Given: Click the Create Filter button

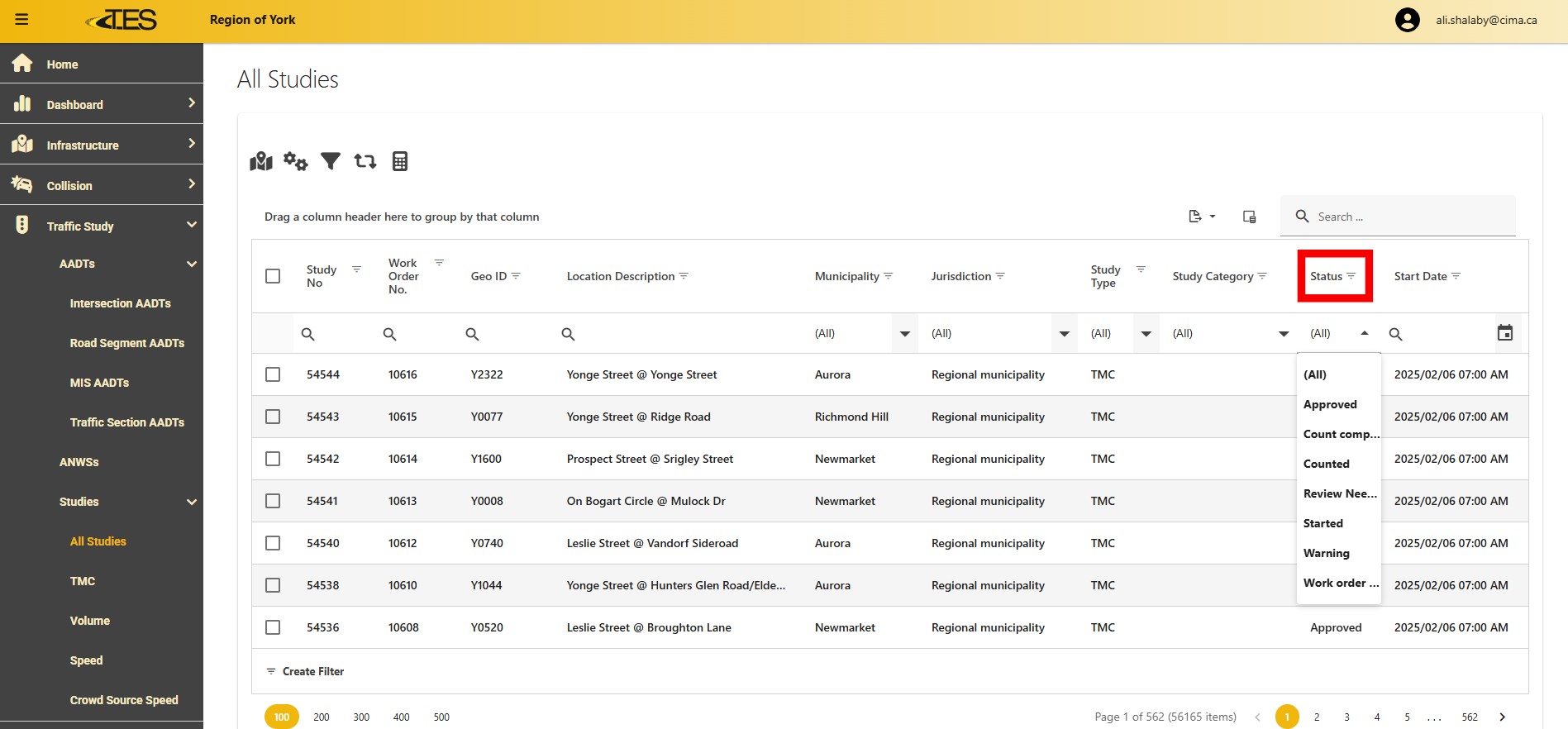Looking at the screenshot, I should click(x=305, y=671).
